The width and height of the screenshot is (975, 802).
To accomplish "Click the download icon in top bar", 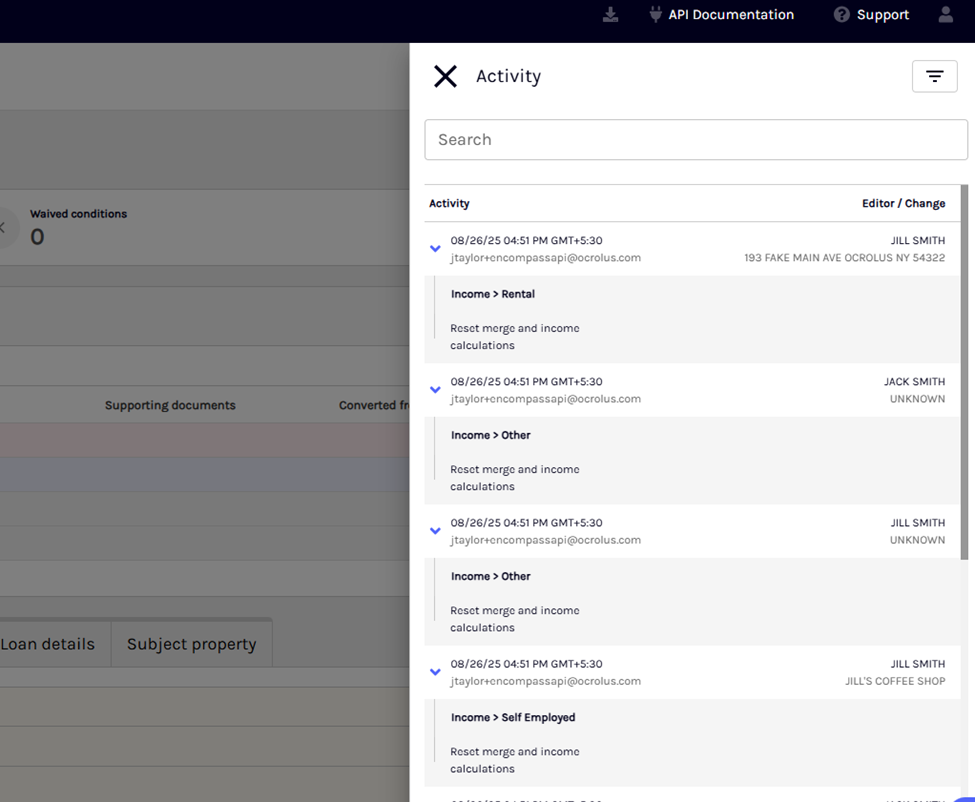I will click(611, 14).
